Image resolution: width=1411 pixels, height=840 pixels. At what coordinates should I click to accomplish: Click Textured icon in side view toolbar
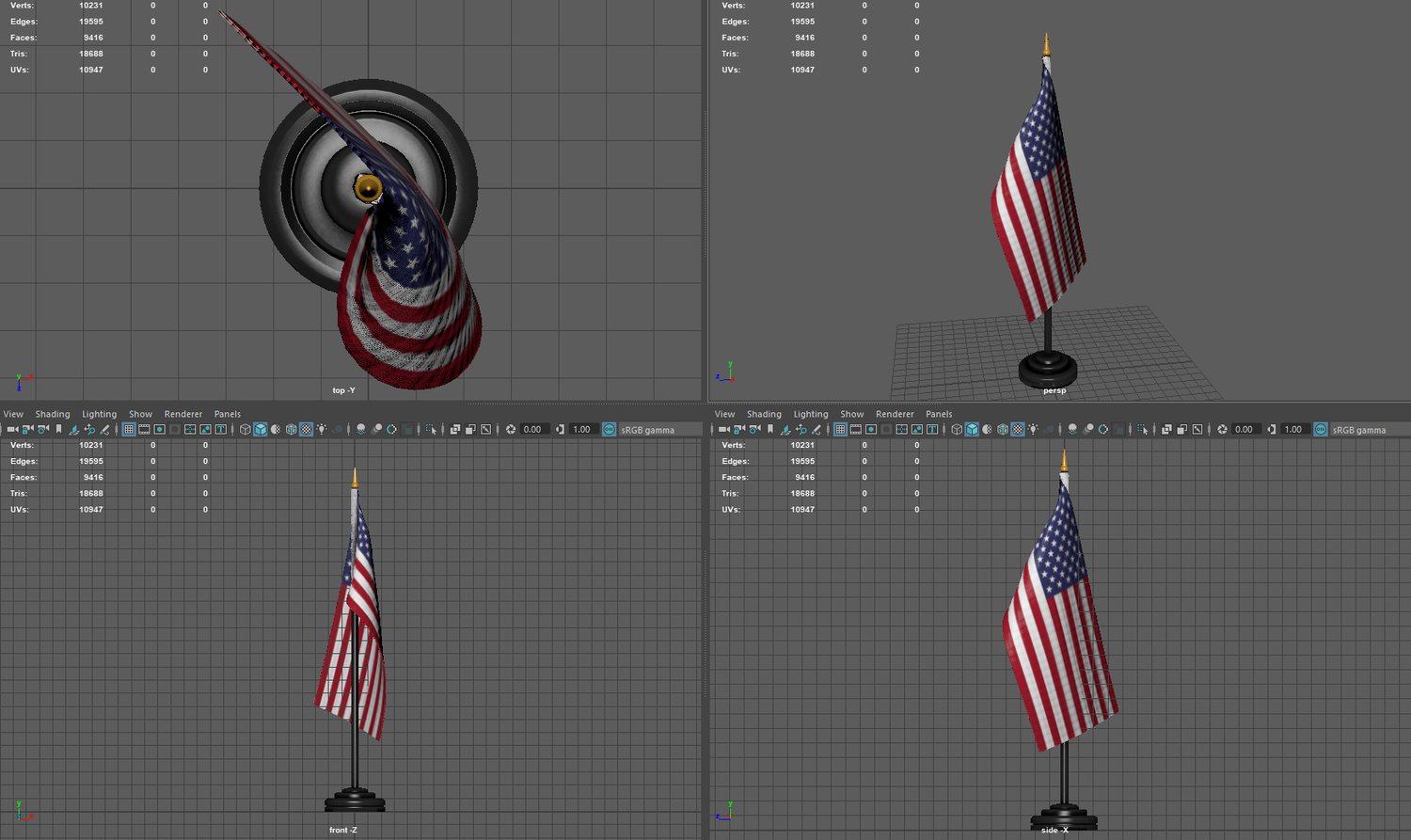[x=1017, y=429]
